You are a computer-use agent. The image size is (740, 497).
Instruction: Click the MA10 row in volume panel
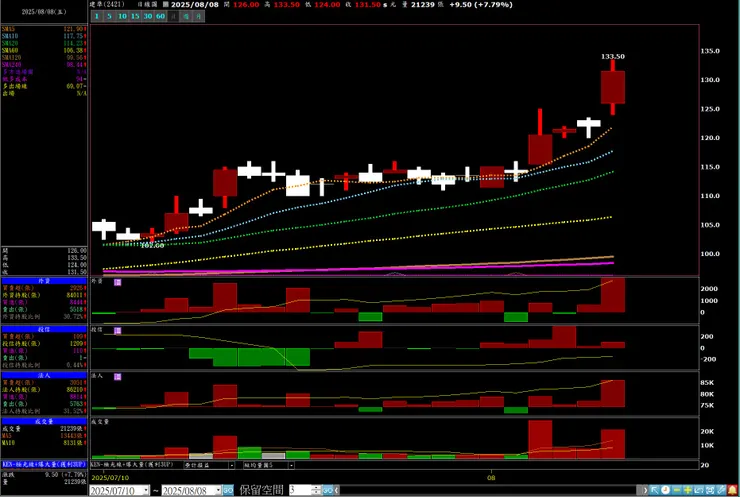(44, 443)
